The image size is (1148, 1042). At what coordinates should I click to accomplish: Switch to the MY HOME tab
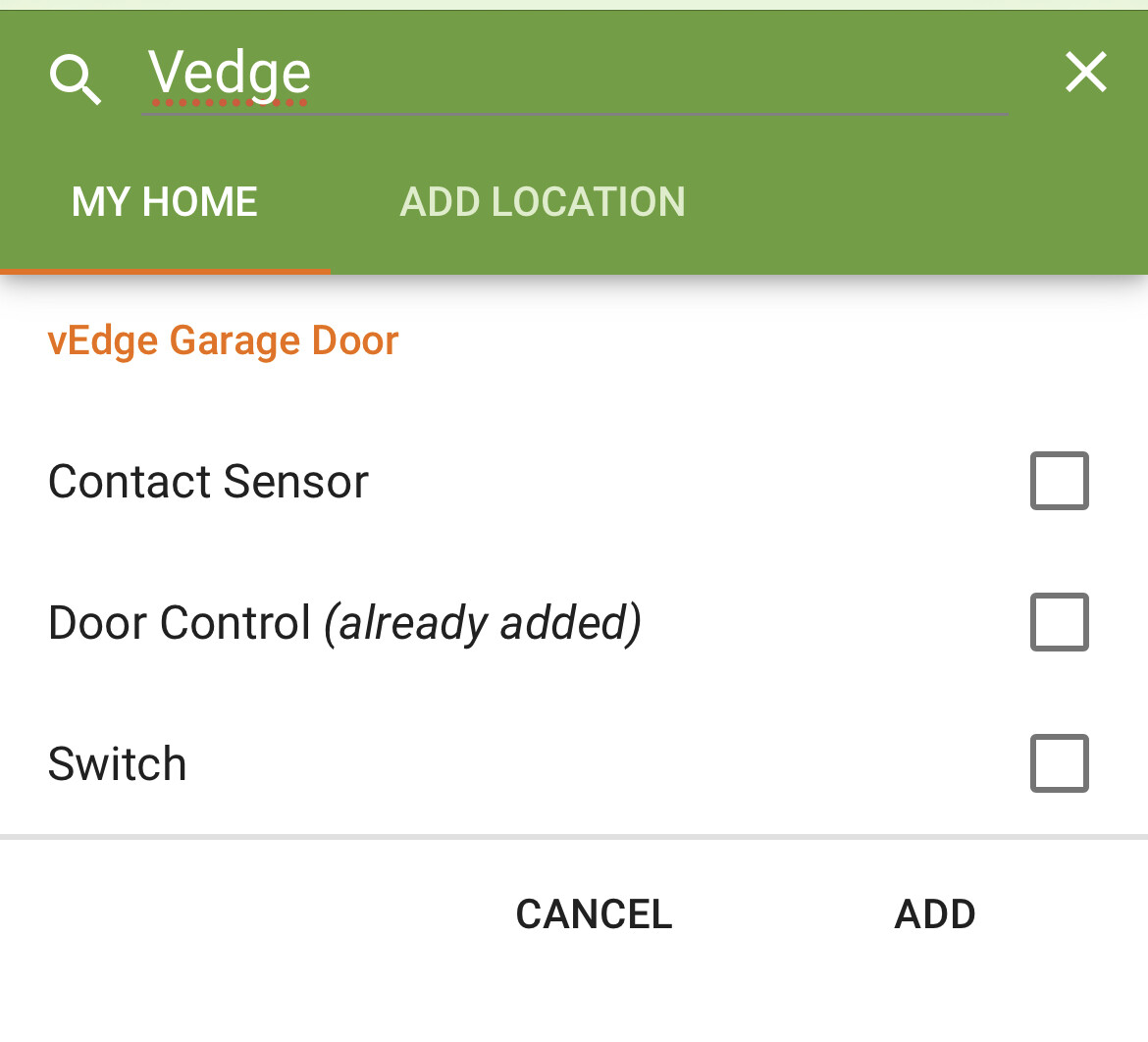[x=165, y=202]
